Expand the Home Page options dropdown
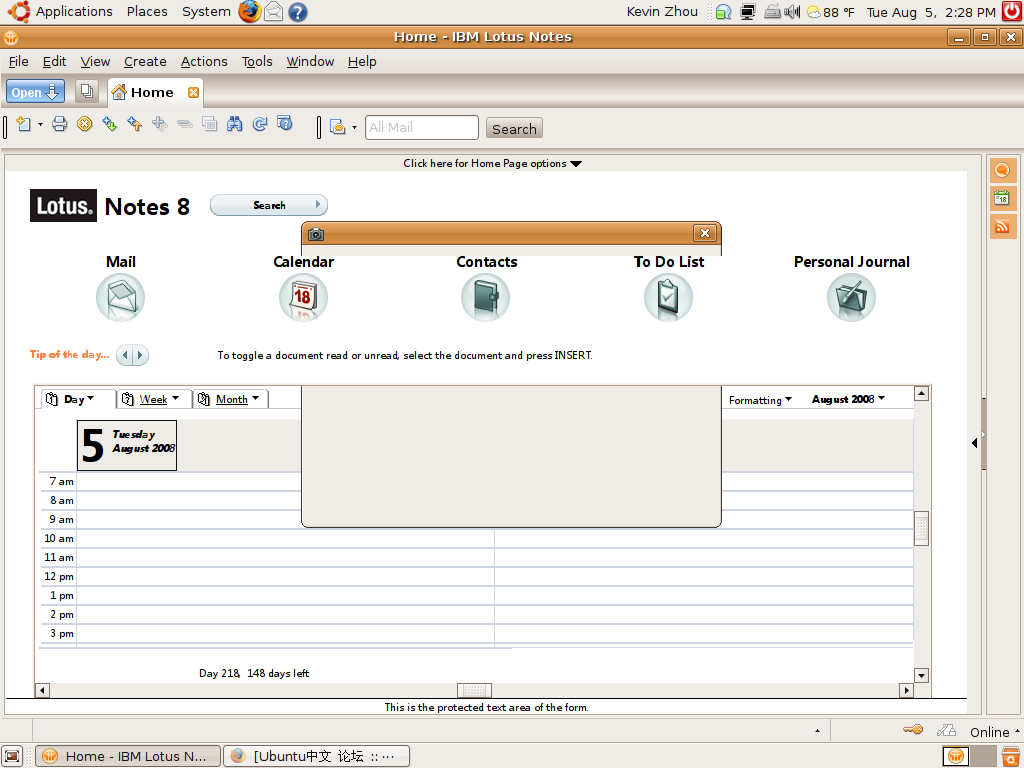 (x=492, y=163)
